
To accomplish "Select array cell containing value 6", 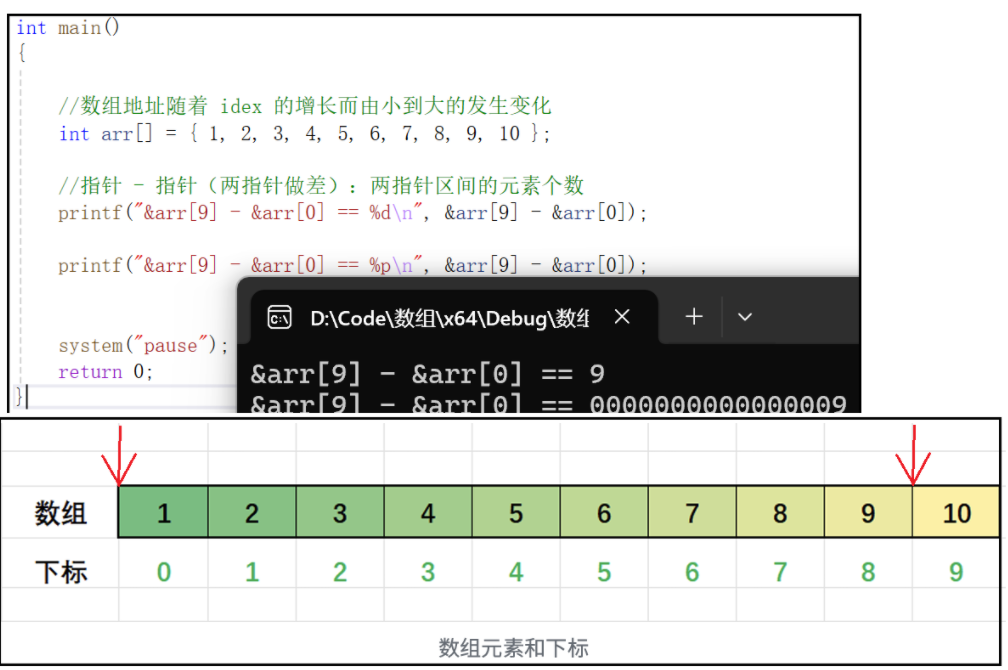I will pyautogui.click(x=604, y=512).
